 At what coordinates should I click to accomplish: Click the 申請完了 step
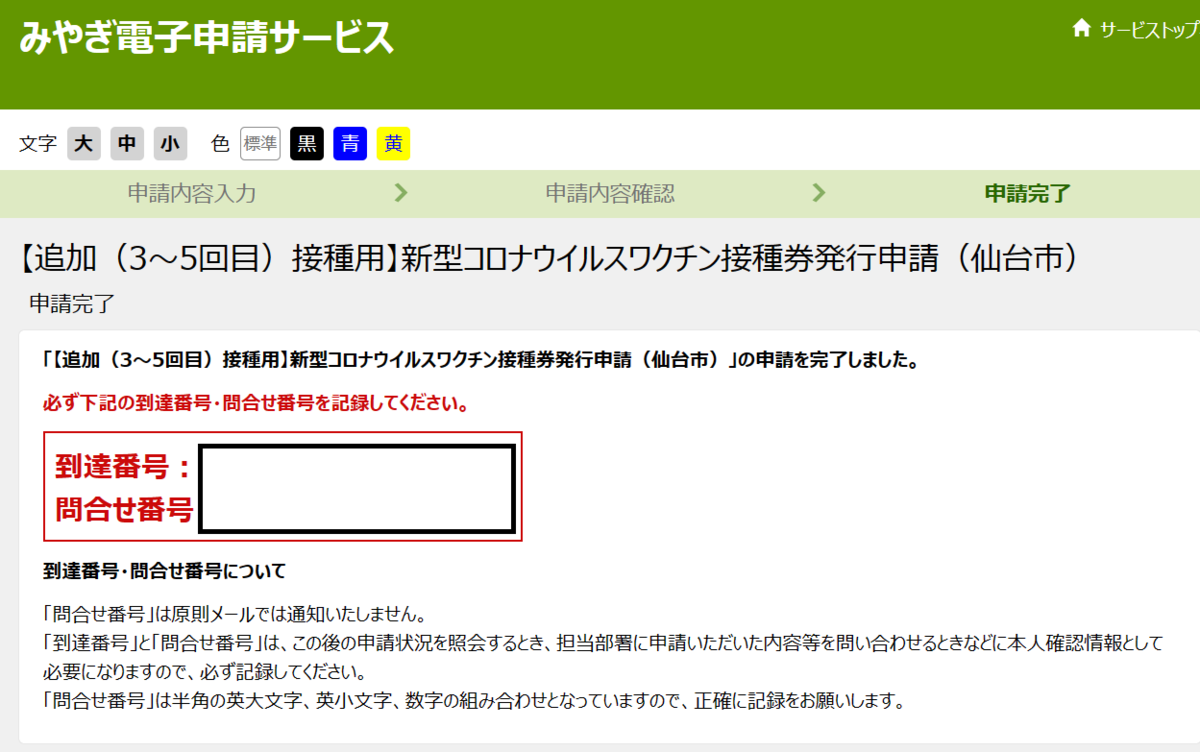(x=1028, y=194)
